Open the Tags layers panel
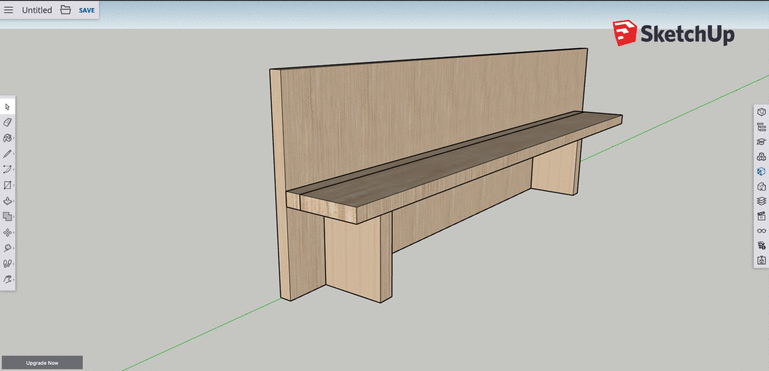The height and width of the screenshot is (371, 769). click(x=761, y=201)
